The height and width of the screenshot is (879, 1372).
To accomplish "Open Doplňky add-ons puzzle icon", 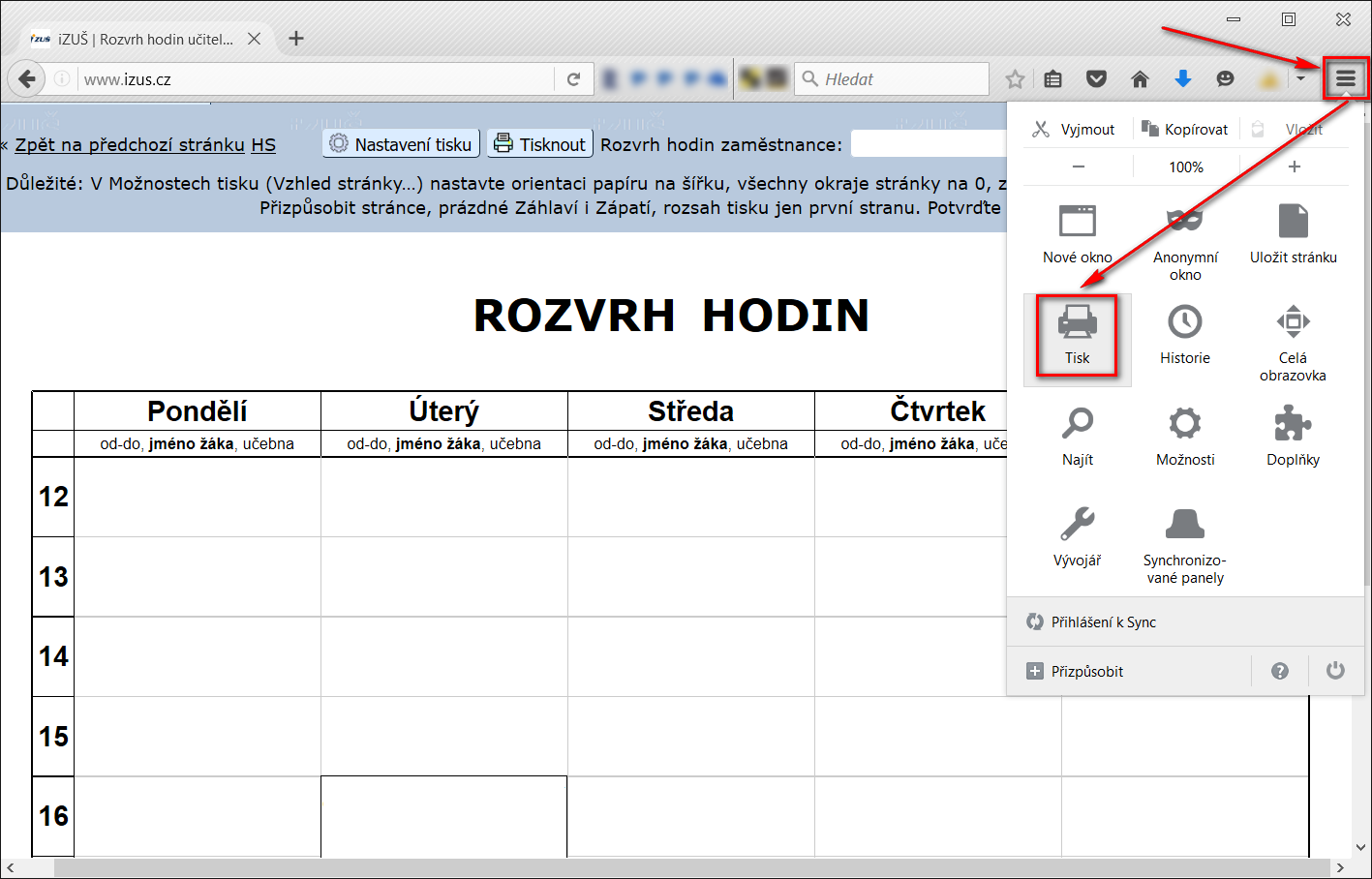I will coord(1293,436).
